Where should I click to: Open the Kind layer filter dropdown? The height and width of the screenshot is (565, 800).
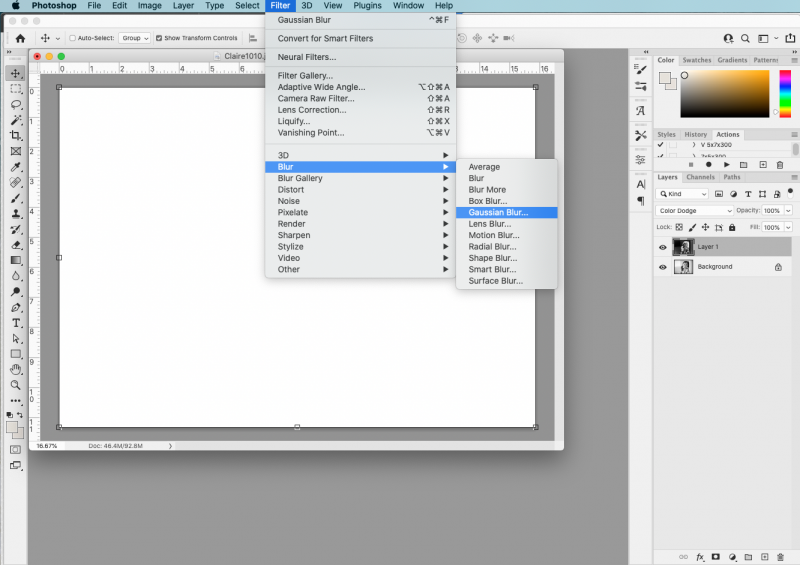(x=682, y=194)
